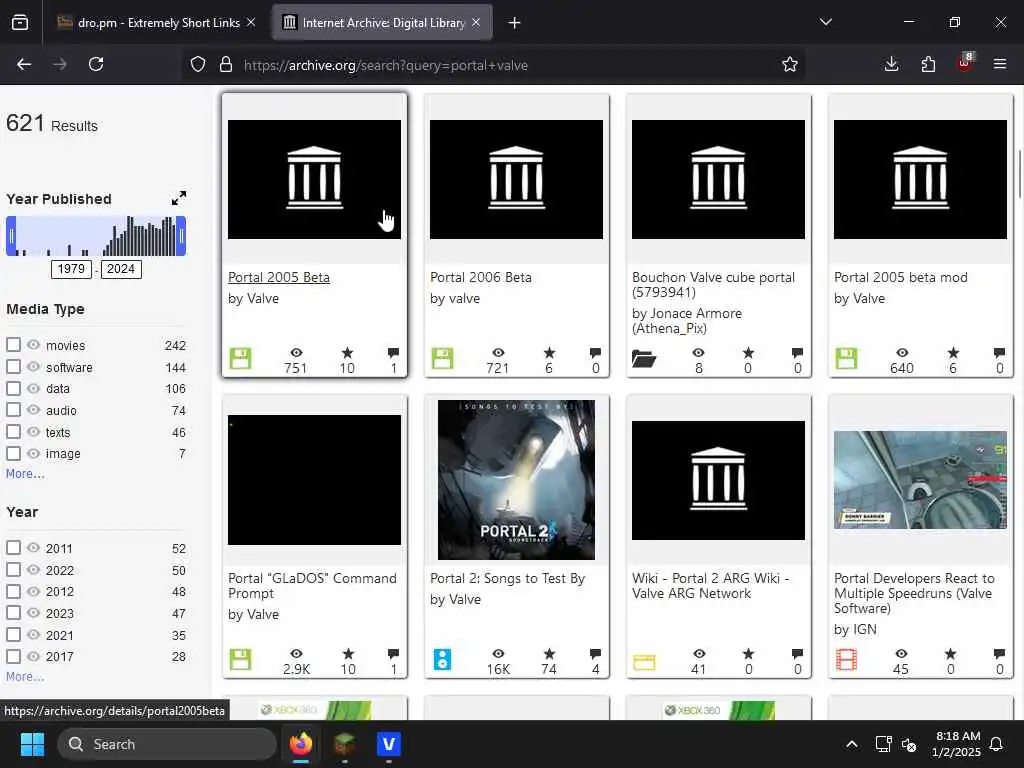Open the uBlock extension icon with badge
Image resolution: width=1024 pixels, height=768 pixels.
965,63
